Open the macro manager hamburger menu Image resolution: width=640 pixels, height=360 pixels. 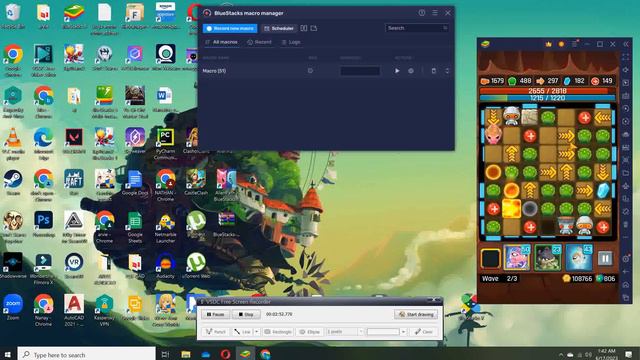pos(435,13)
